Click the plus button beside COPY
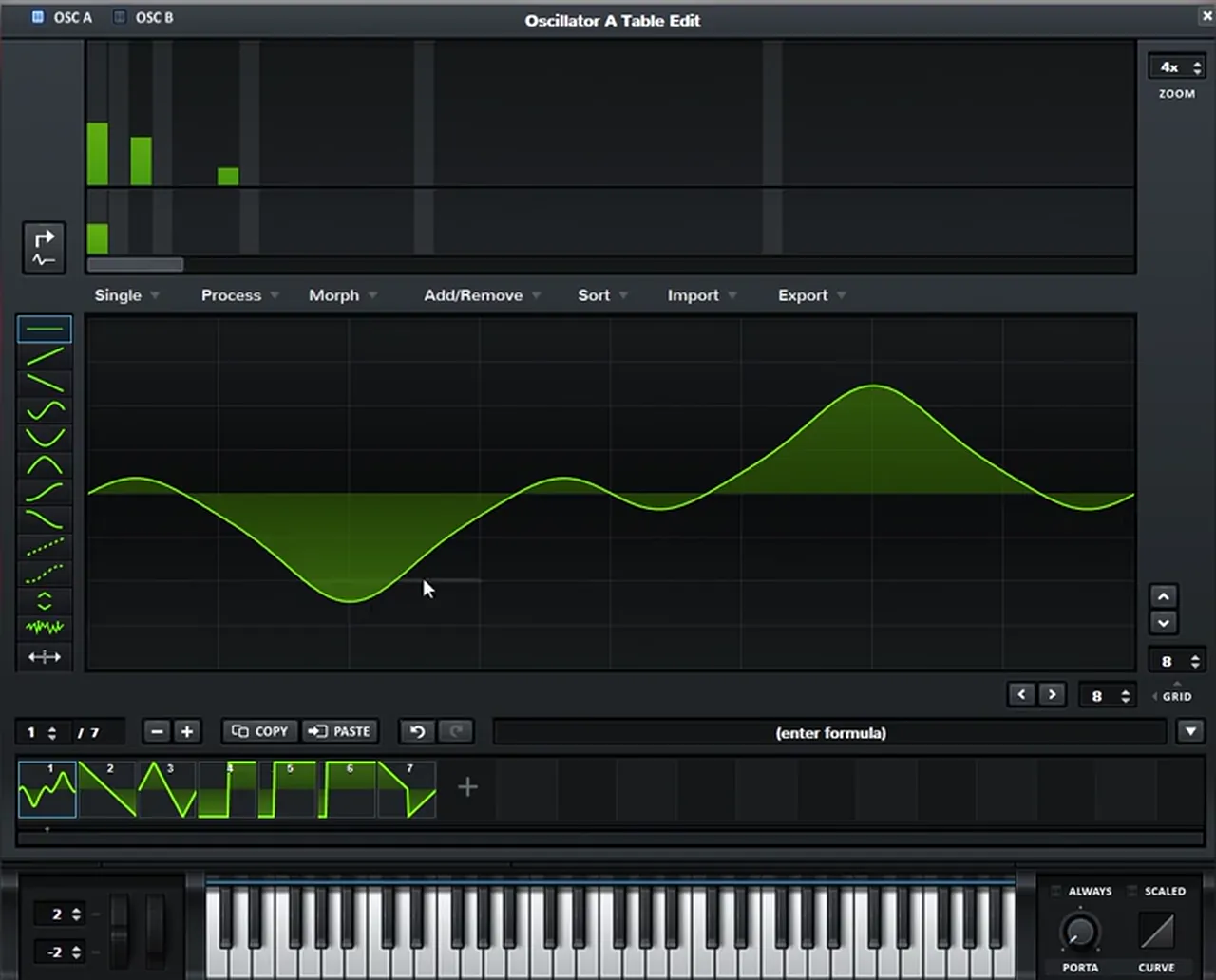This screenshot has height=980, width=1216. coord(187,731)
